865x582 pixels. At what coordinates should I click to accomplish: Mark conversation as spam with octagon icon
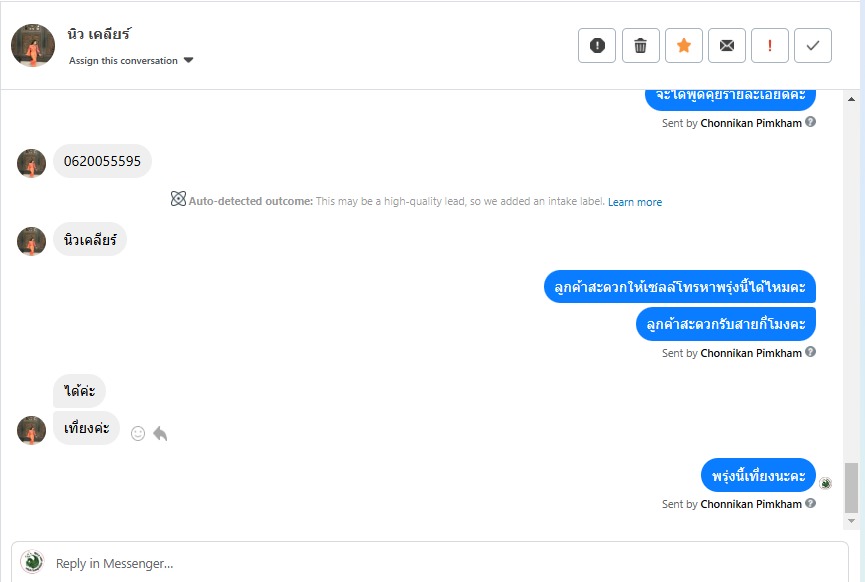(x=597, y=45)
